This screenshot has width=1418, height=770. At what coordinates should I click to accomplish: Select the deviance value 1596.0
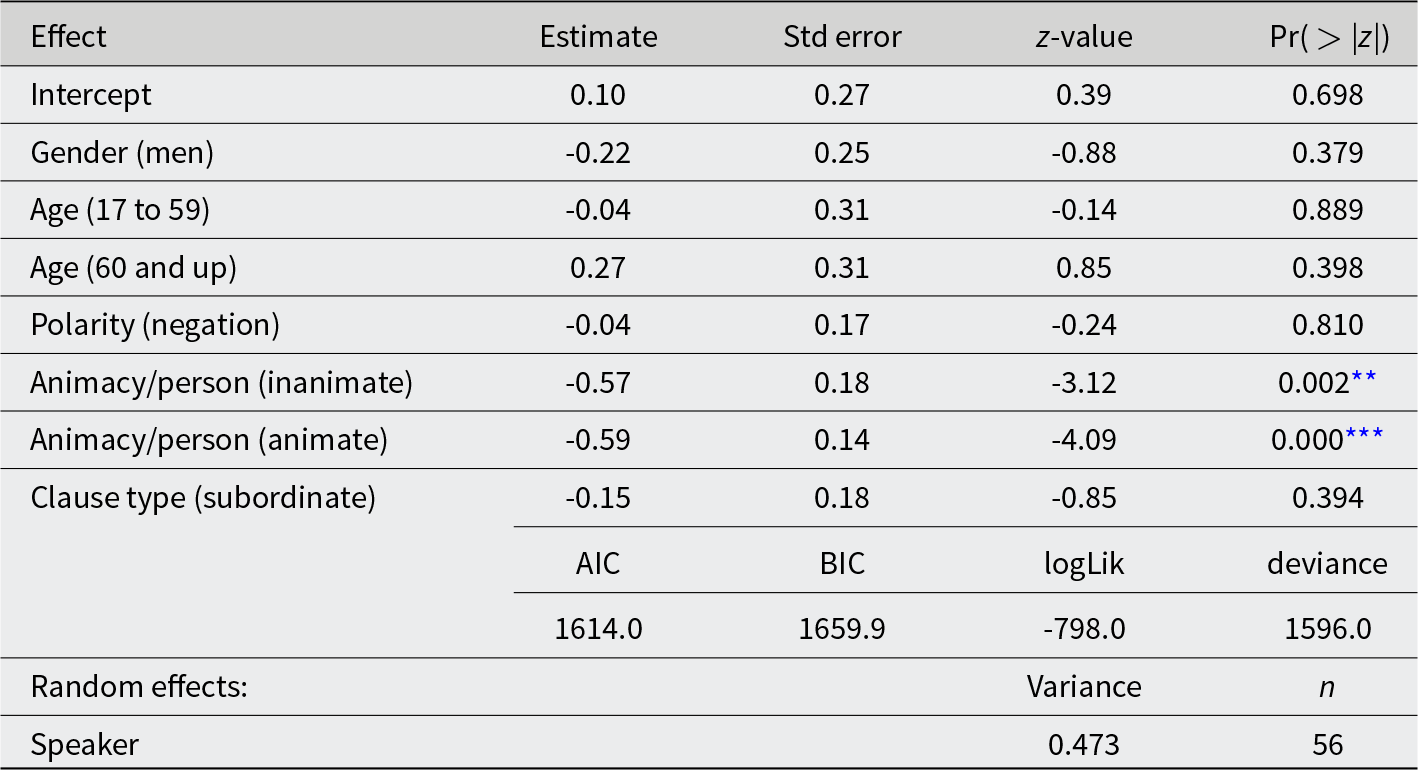(x=1328, y=628)
